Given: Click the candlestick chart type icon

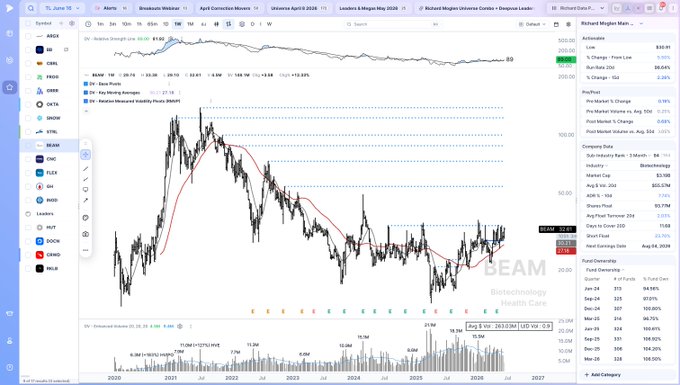Looking at the screenshot, I should (x=216, y=24).
